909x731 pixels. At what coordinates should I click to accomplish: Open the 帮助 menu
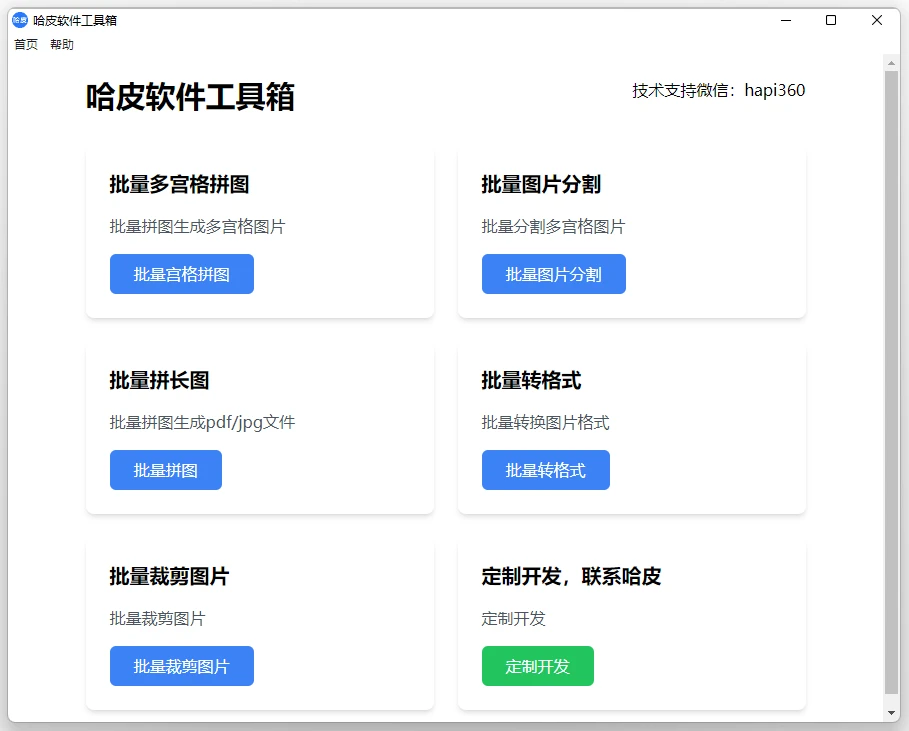pos(62,45)
